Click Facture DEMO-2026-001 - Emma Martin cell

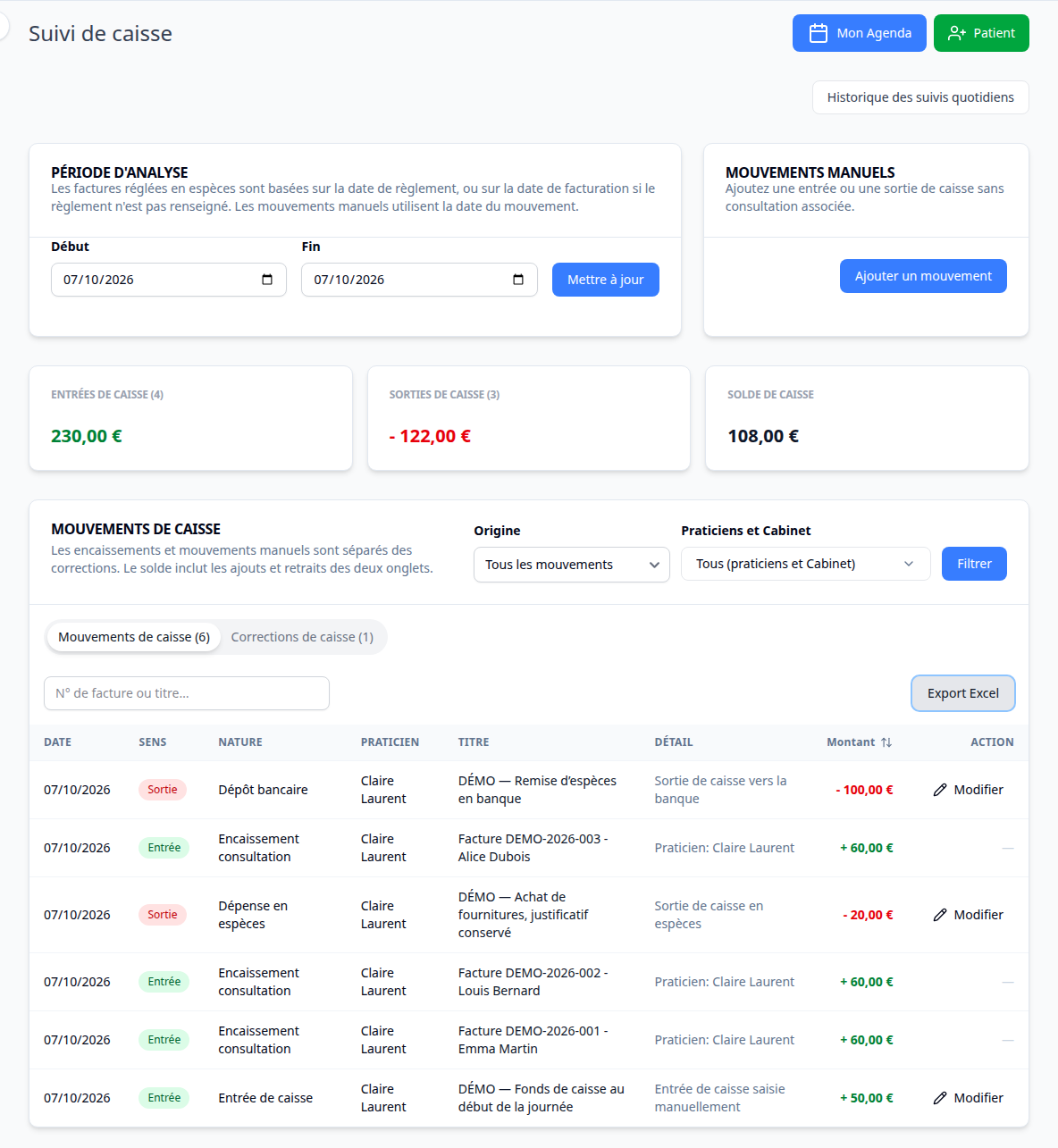tap(533, 1040)
